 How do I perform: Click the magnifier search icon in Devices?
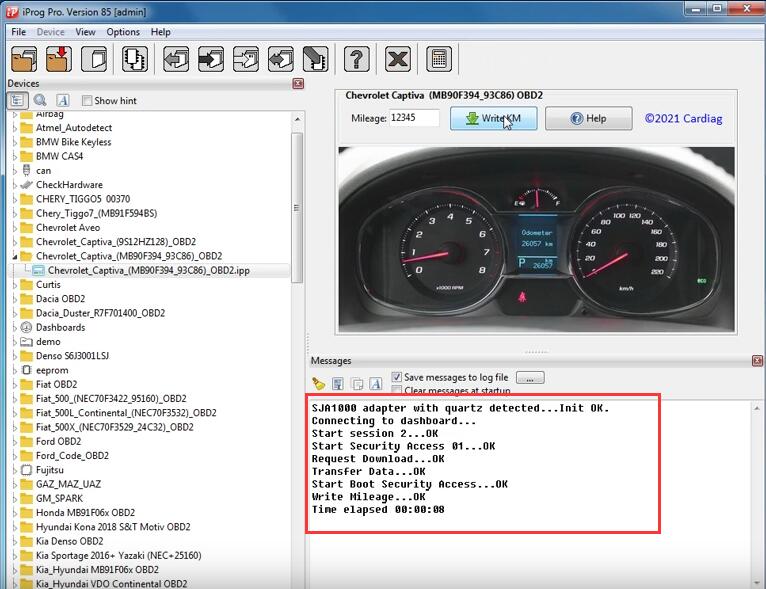40,100
